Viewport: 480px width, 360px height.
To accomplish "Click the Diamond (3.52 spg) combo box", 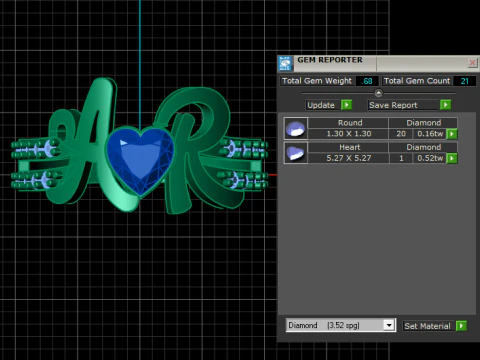I will (x=341, y=325).
